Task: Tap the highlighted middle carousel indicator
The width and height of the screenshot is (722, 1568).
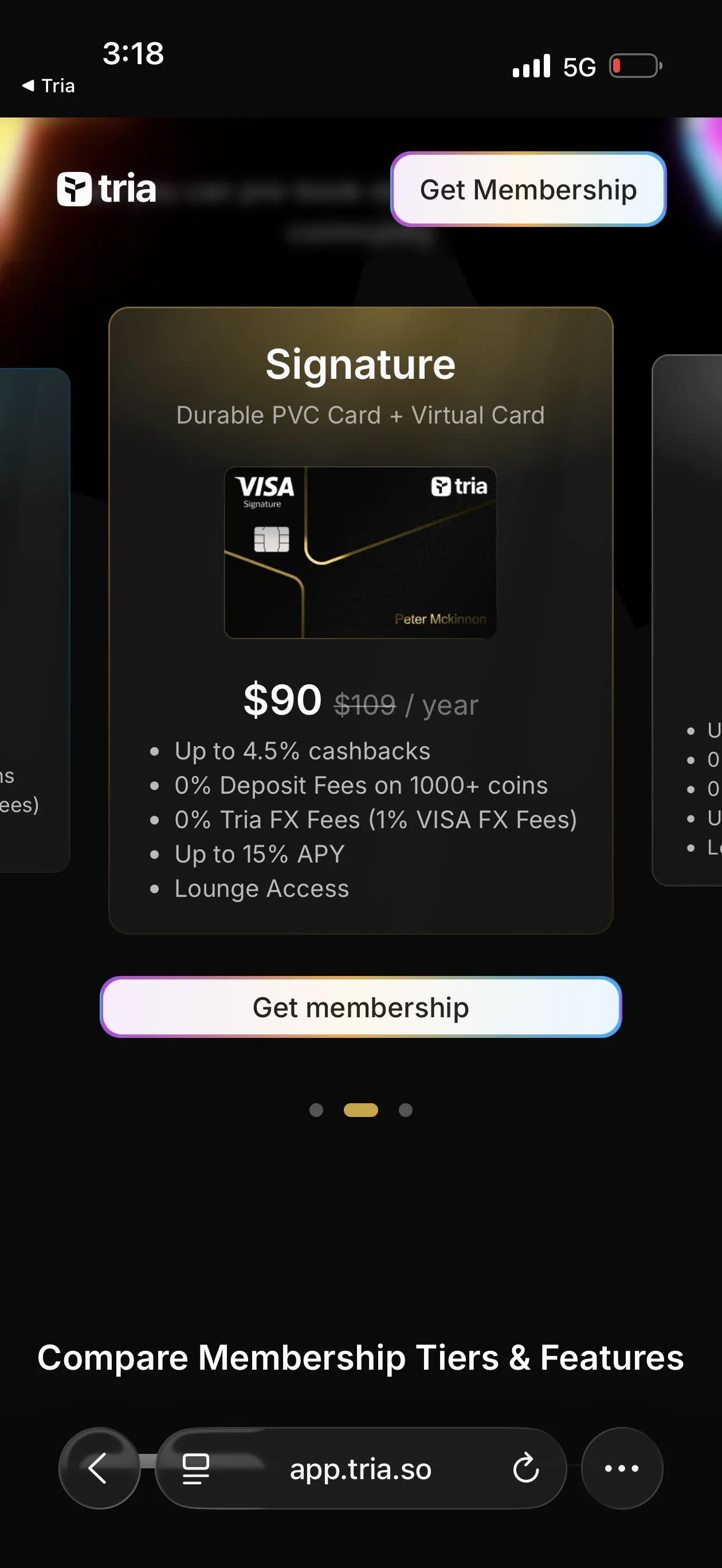Action: [x=361, y=1110]
